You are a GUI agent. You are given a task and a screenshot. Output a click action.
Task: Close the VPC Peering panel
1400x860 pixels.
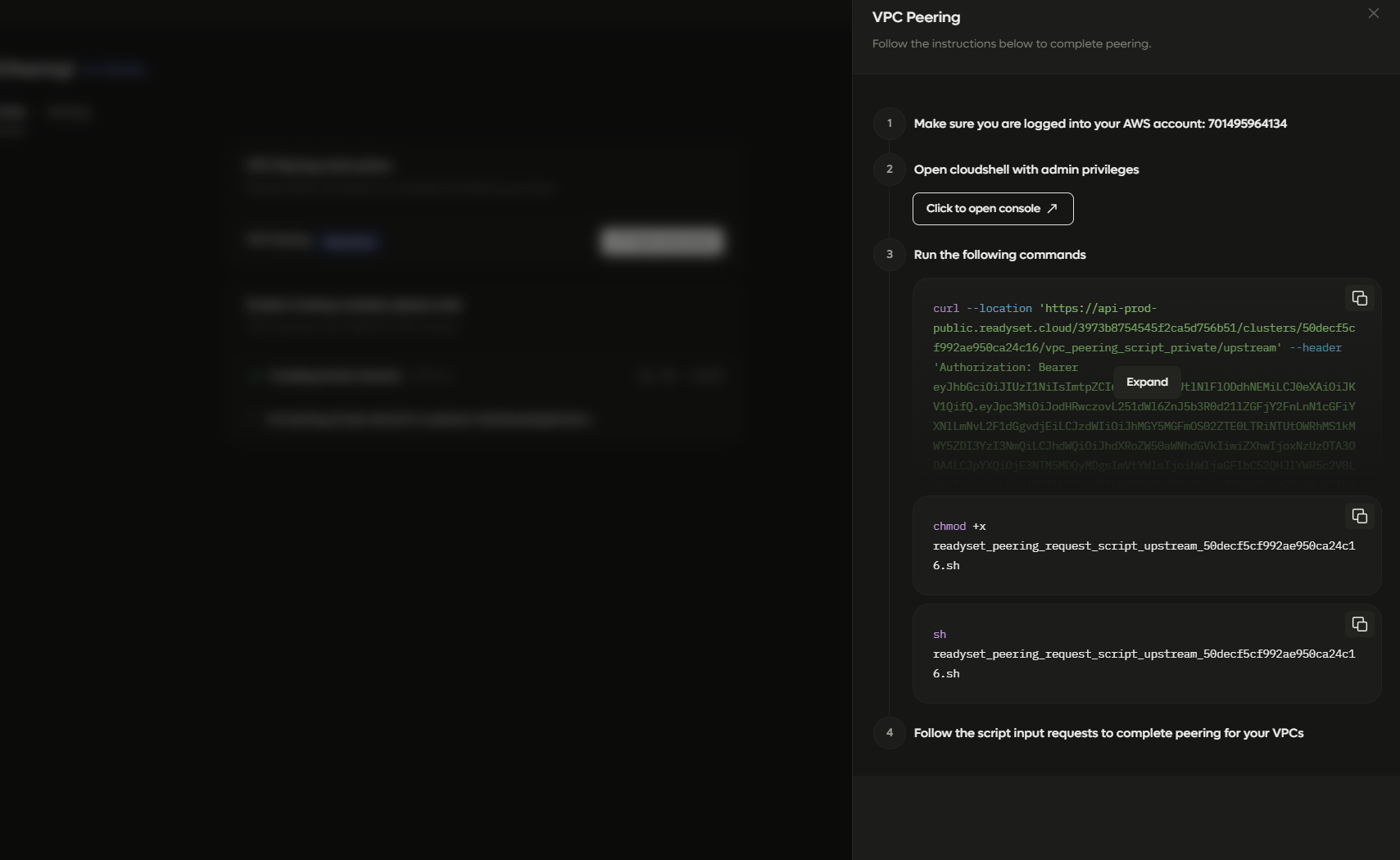(1374, 13)
